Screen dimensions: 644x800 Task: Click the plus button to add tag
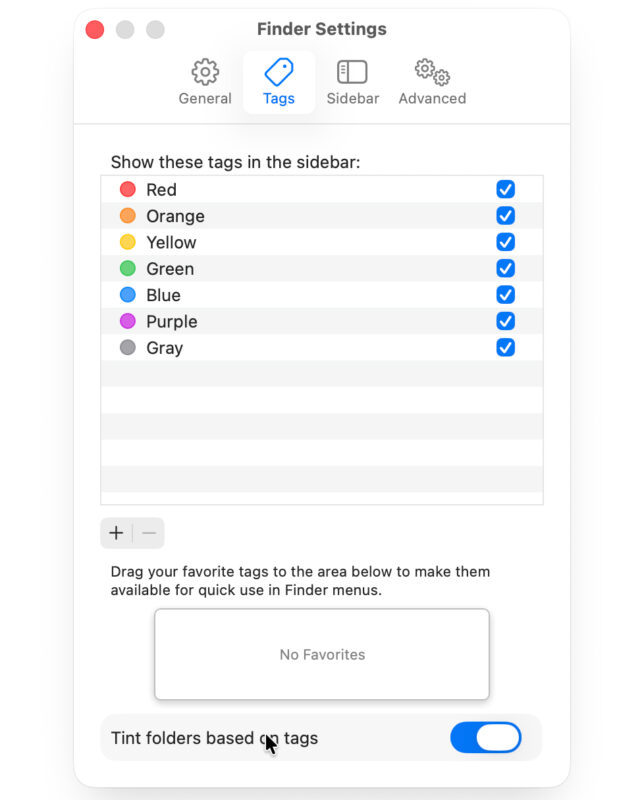point(116,533)
